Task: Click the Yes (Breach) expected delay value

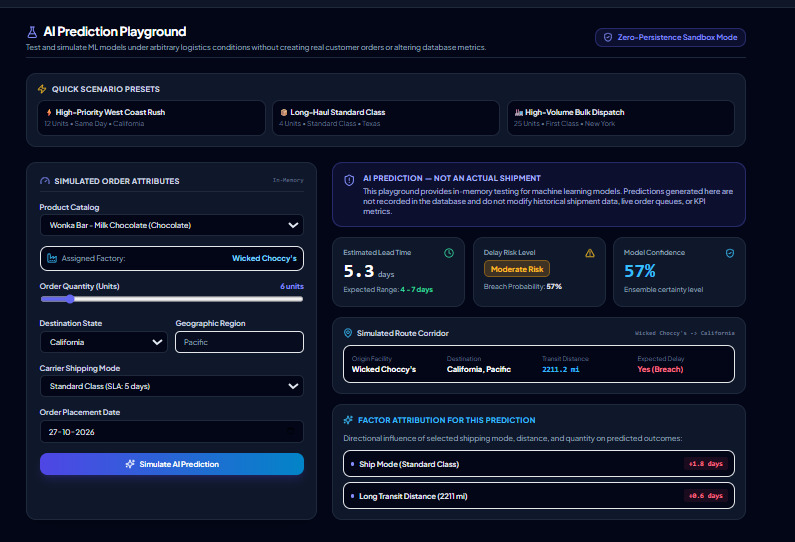Action: (x=660, y=369)
